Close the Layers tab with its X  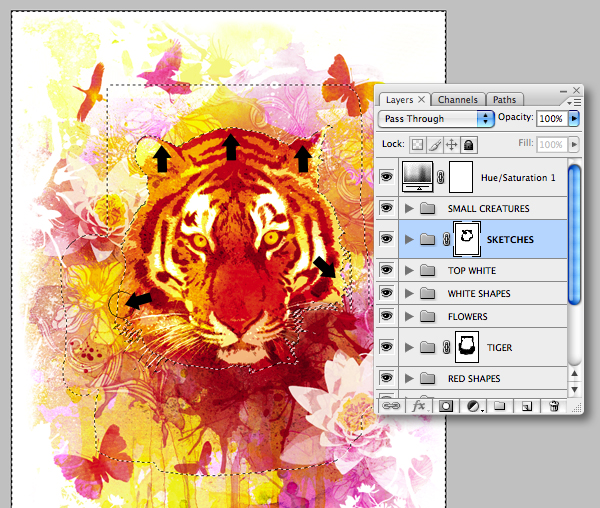(x=421, y=99)
